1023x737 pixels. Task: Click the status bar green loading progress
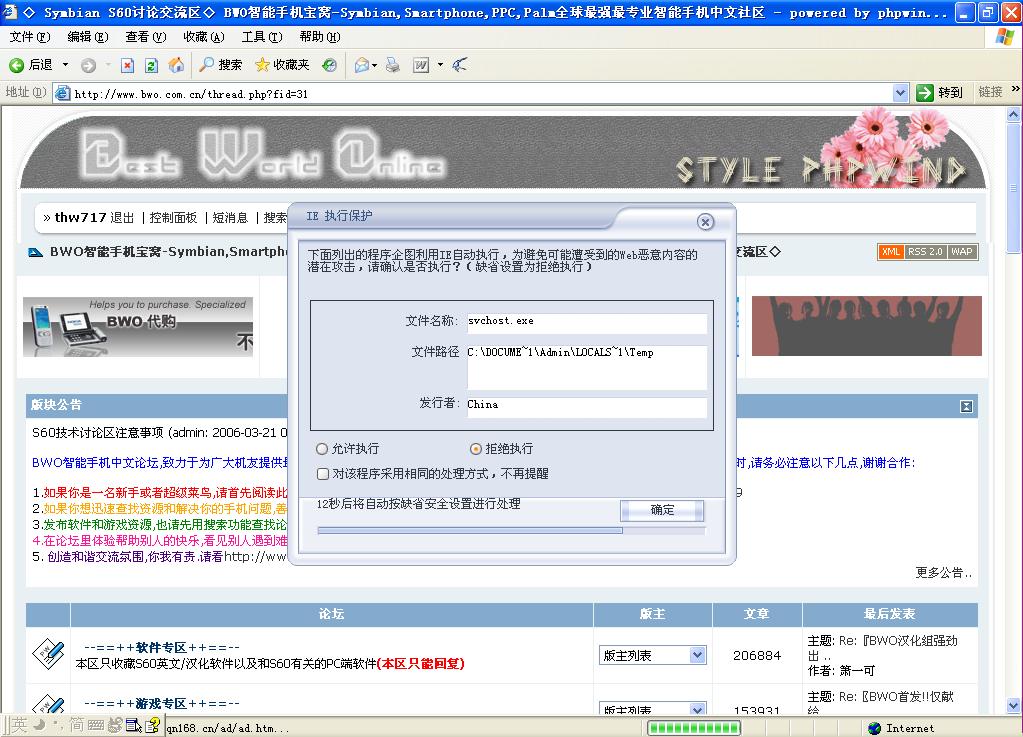point(694,728)
